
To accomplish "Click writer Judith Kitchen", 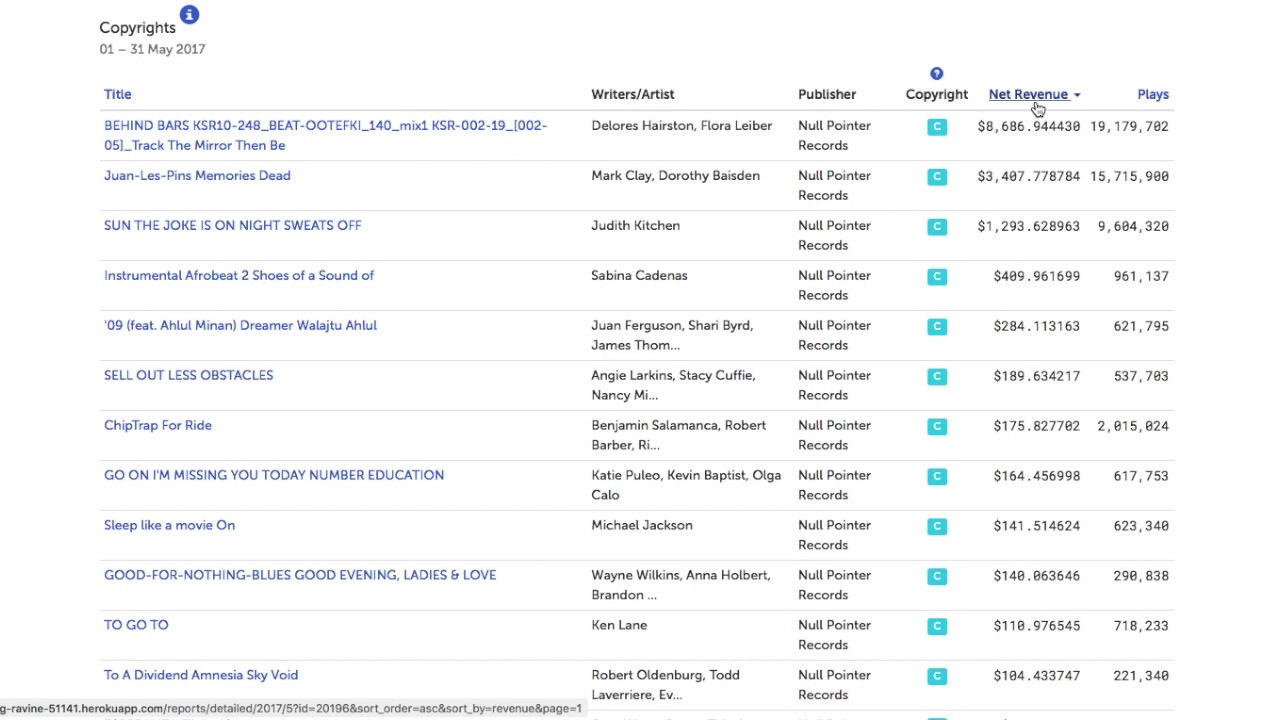I will (635, 225).
